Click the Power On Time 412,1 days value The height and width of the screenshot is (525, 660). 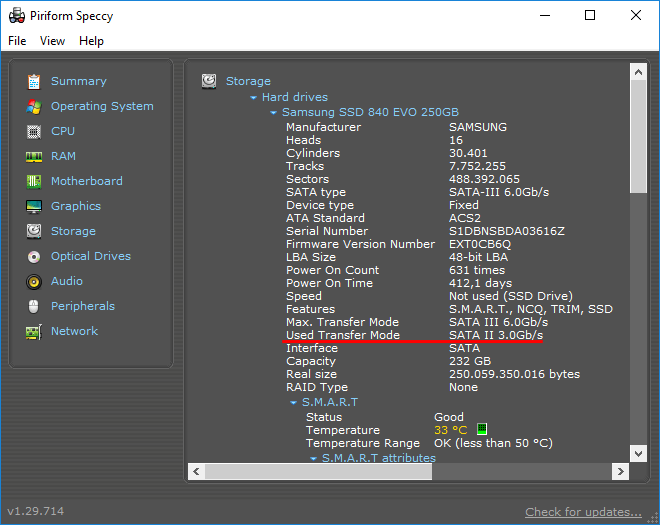tap(480, 283)
